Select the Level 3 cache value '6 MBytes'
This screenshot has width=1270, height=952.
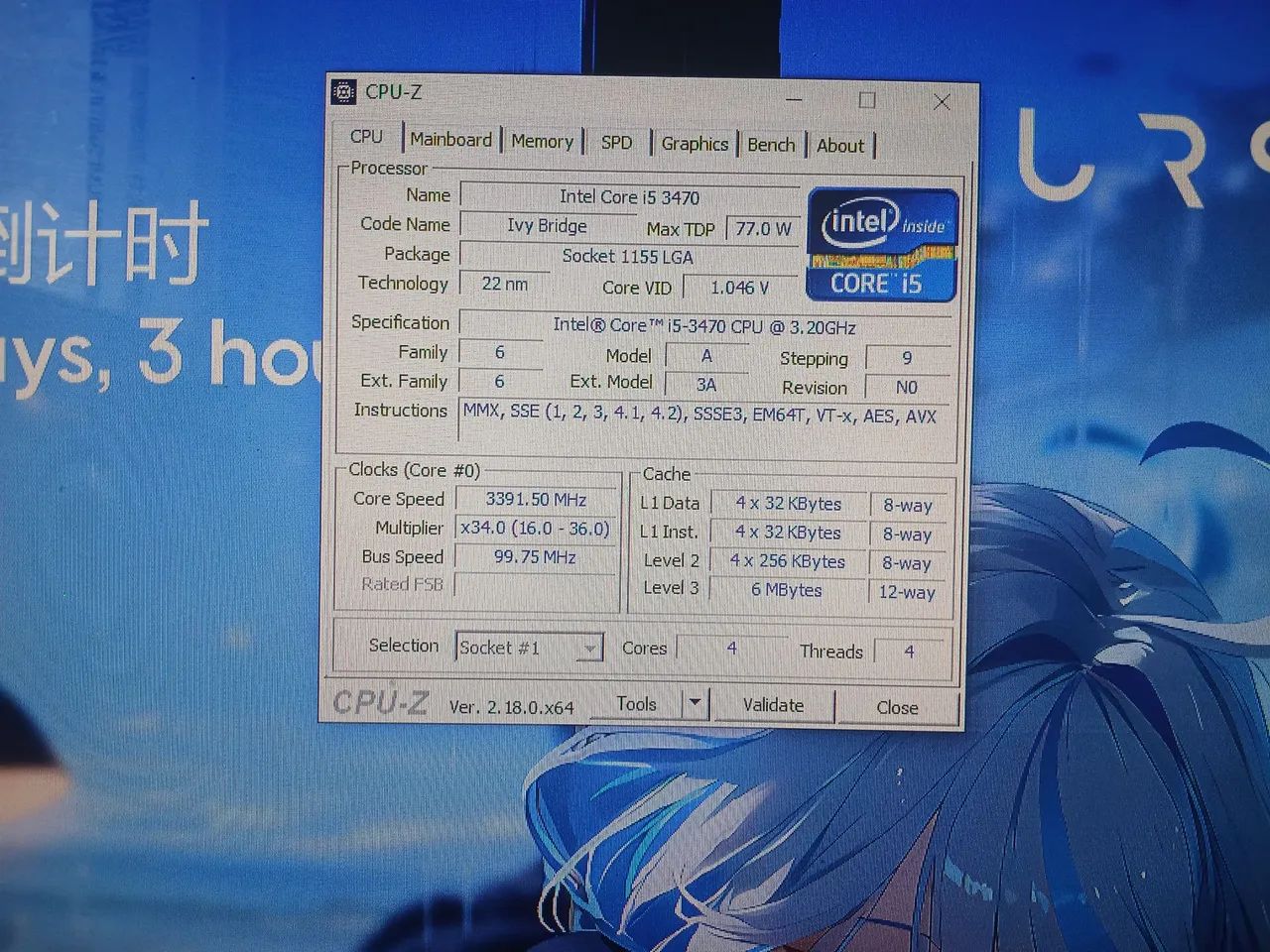pos(787,590)
